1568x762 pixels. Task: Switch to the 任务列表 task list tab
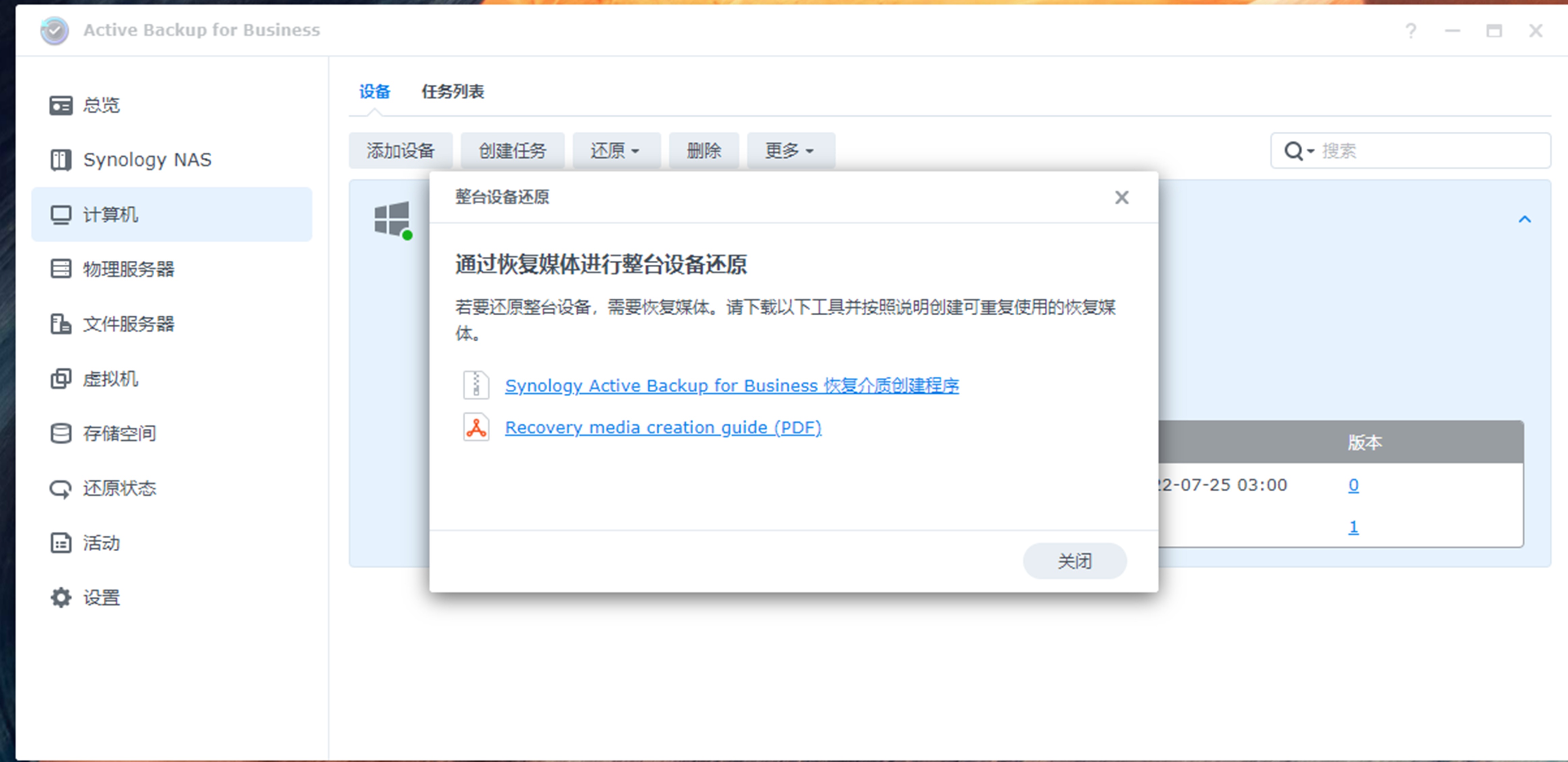453,91
